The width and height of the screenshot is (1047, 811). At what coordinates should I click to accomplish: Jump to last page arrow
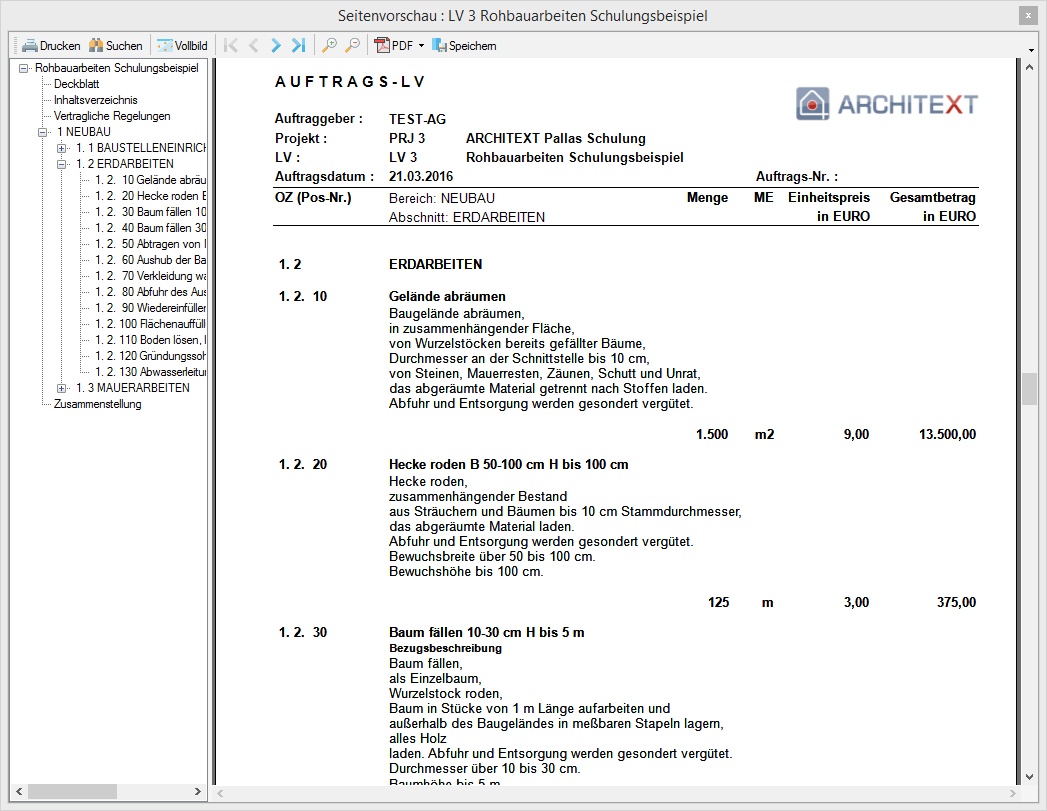(x=298, y=45)
